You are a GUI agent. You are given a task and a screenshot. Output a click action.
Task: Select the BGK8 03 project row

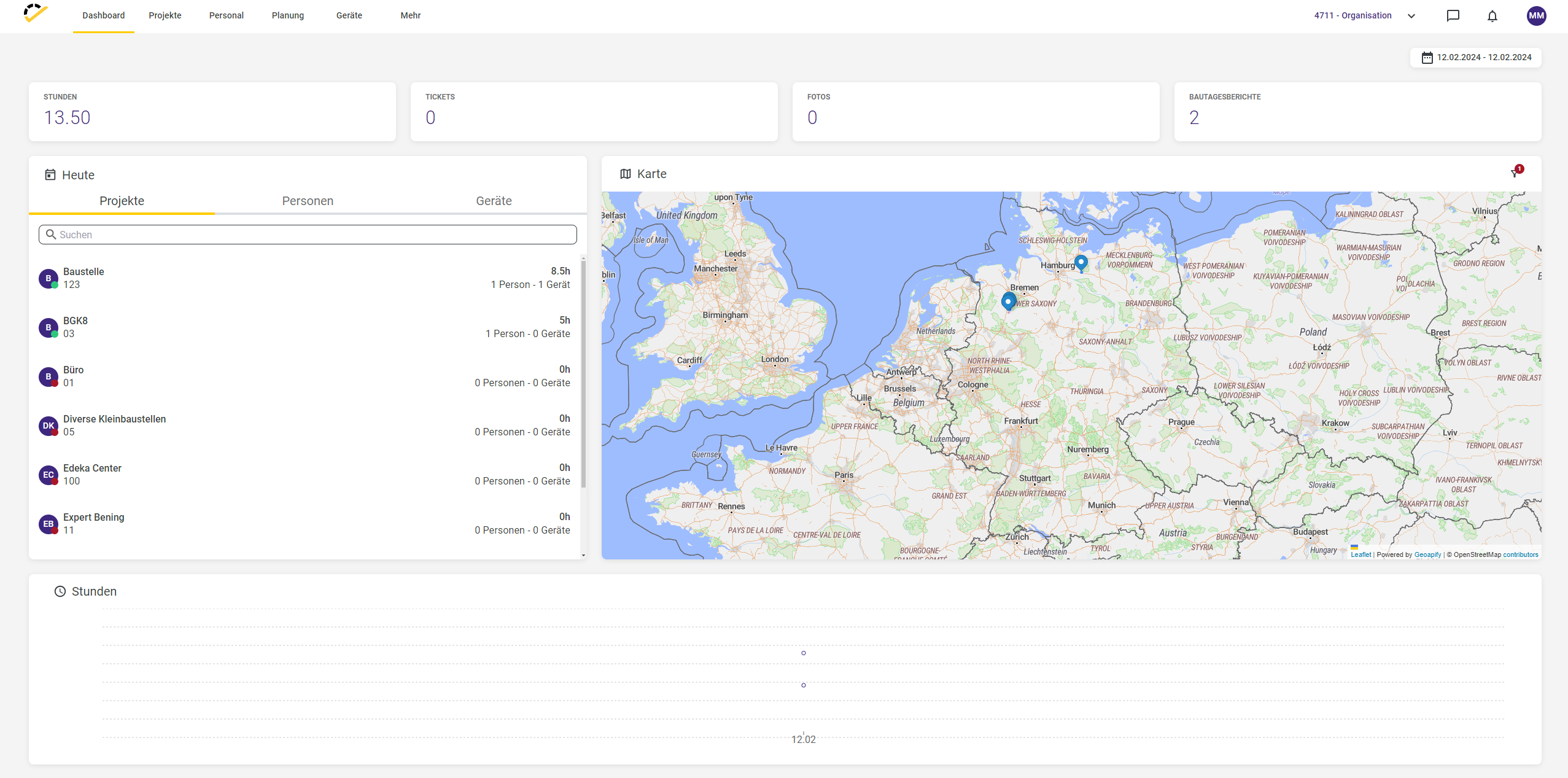pos(305,327)
